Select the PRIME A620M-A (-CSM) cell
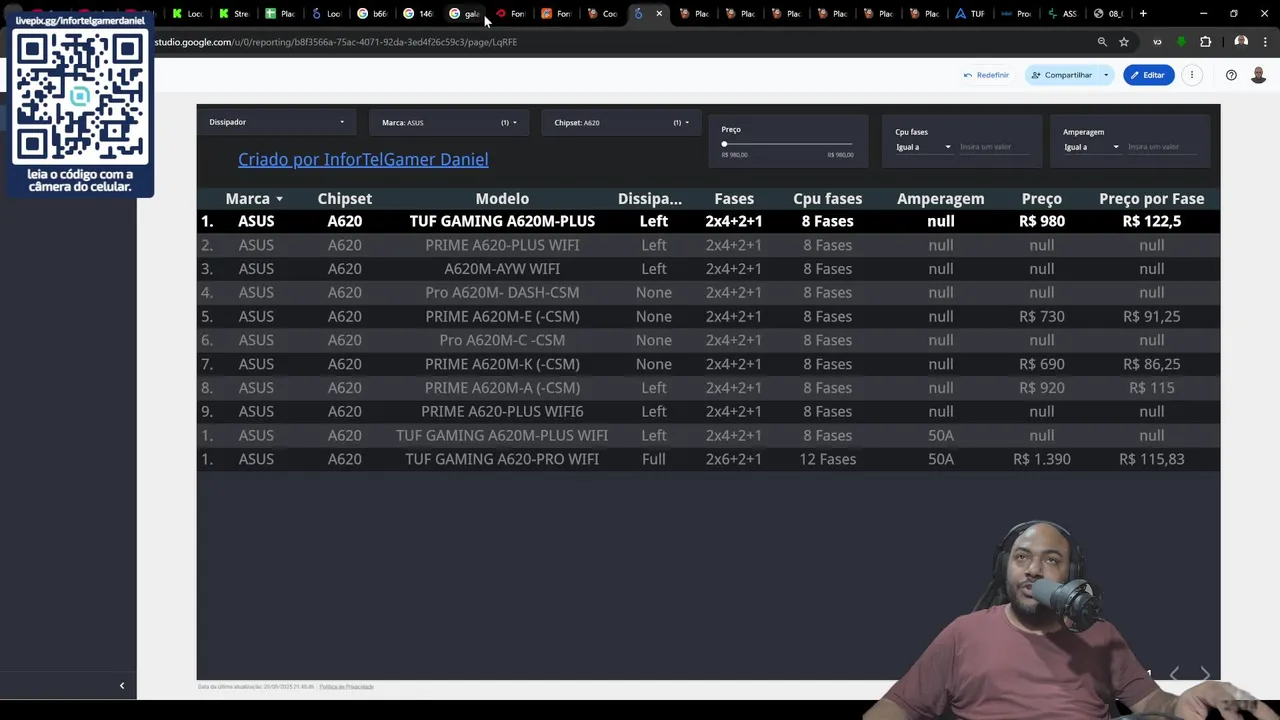This screenshot has width=1280, height=720. [502, 388]
